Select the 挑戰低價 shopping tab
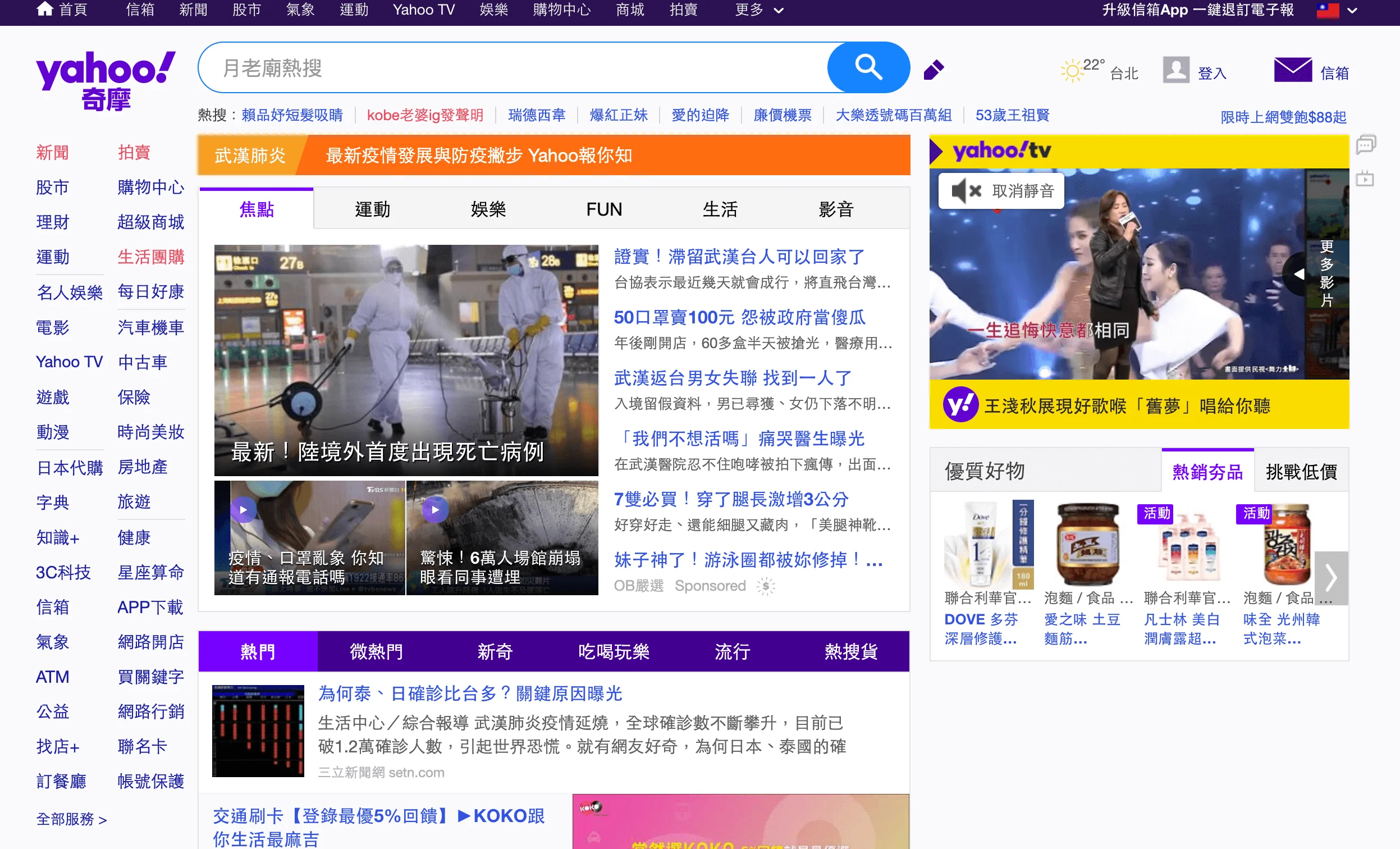Viewport: 1400px width, 849px height. (1301, 471)
